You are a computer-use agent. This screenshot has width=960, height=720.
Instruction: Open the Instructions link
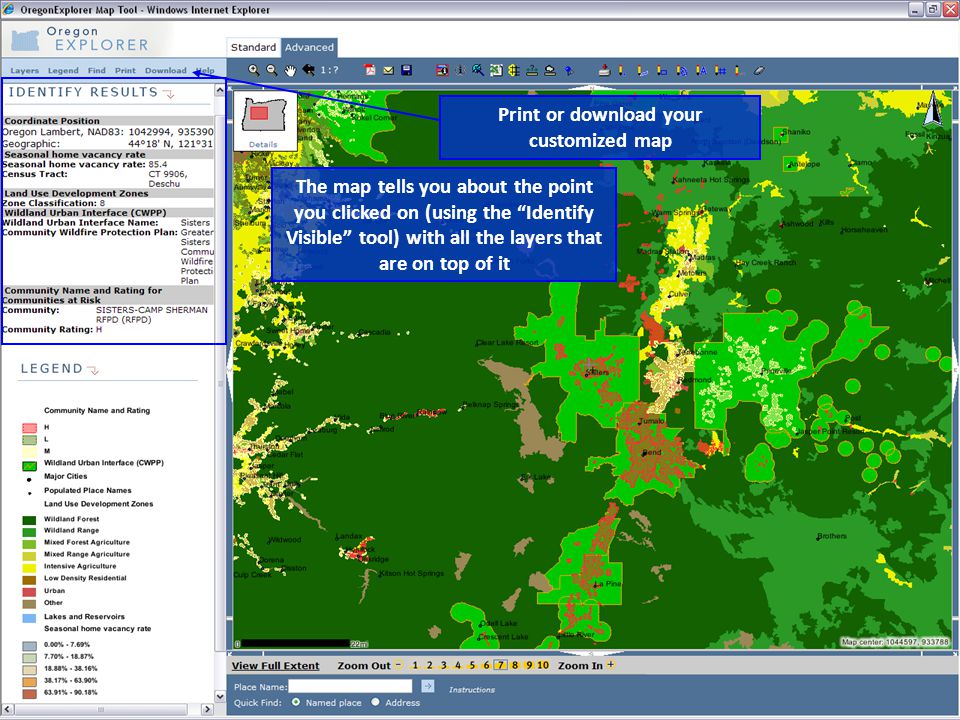coord(471,689)
